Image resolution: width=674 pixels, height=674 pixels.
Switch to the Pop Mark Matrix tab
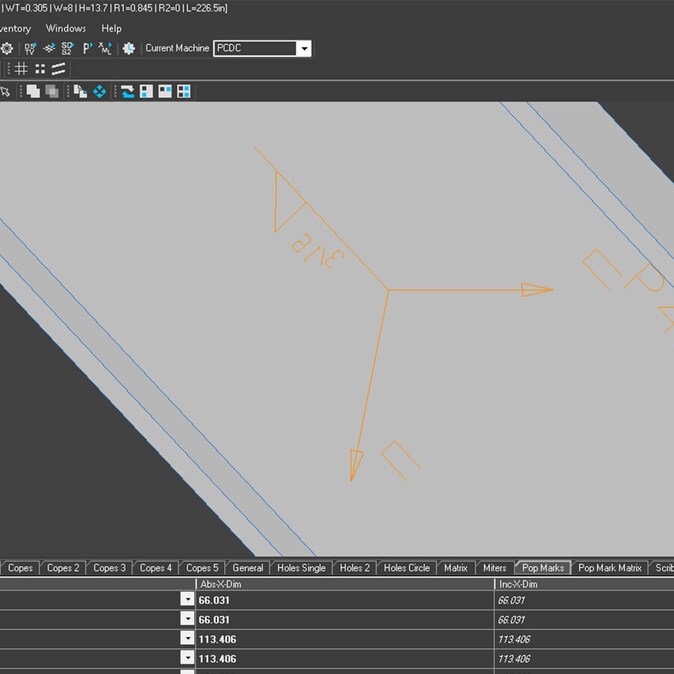pos(610,568)
